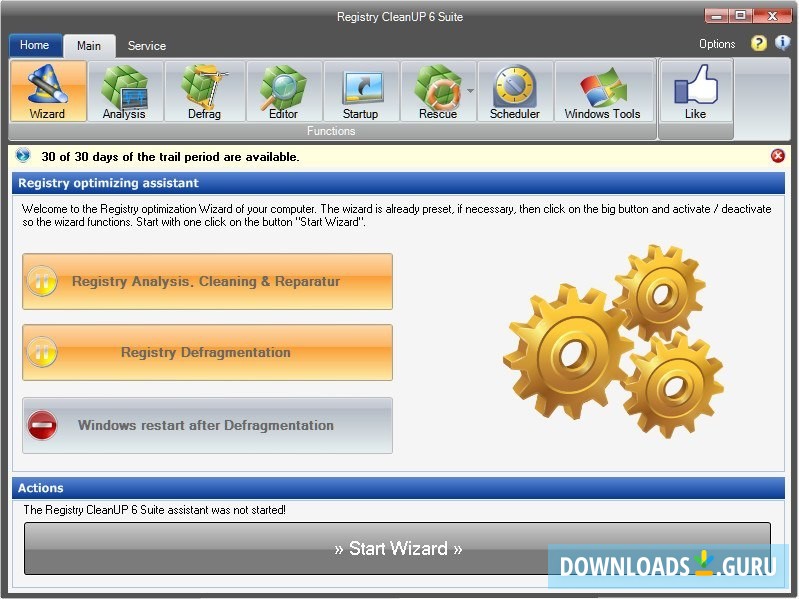
Task: Switch to the Main tab
Action: click(x=89, y=46)
